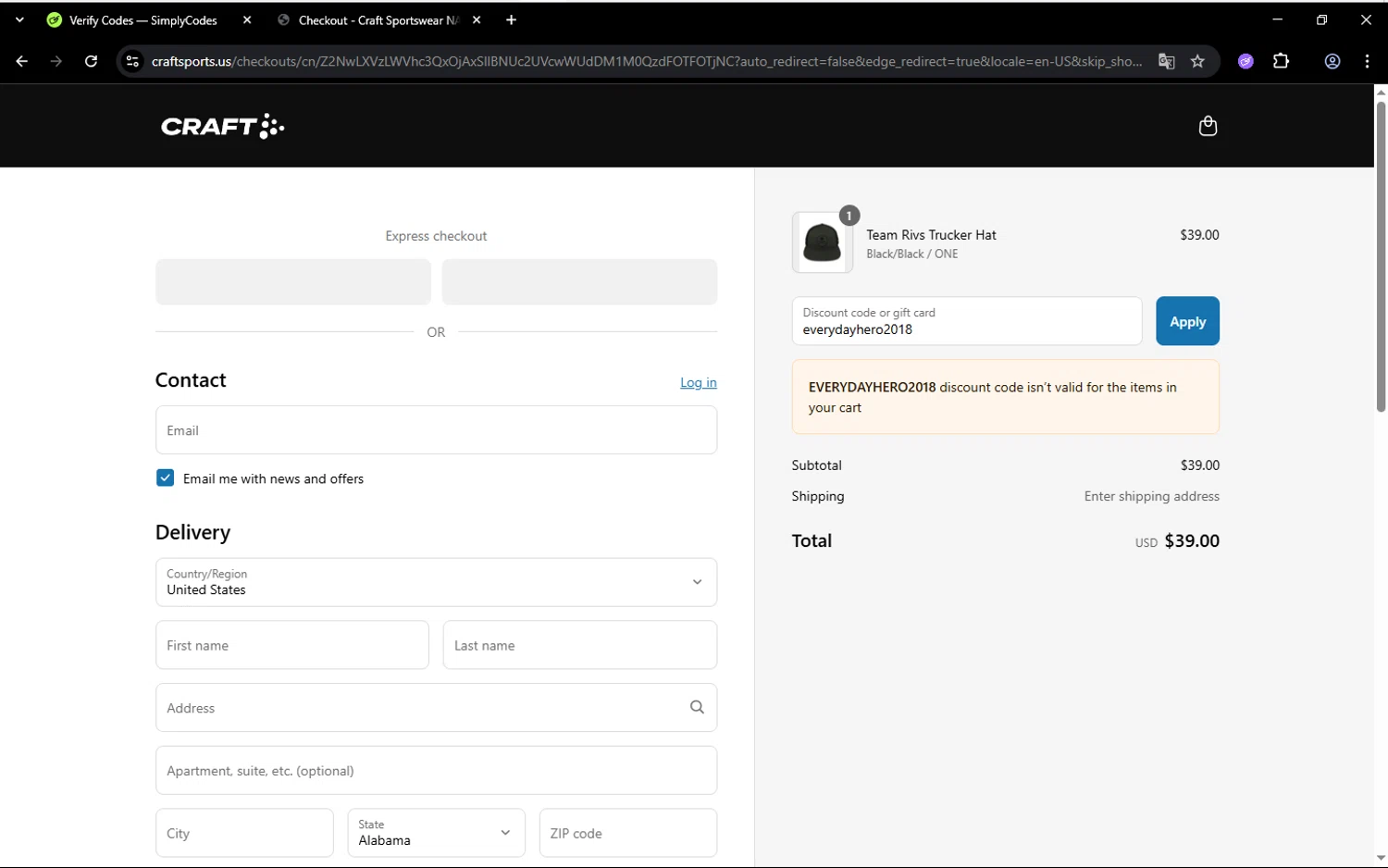This screenshot has height=868, width=1388.
Task: Click the first express checkout button
Action: point(293,281)
